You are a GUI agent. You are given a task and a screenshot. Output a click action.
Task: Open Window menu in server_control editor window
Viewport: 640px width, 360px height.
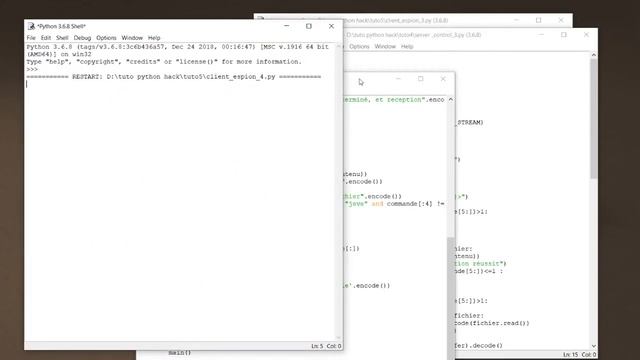pyautogui.click(x=385, y=47)
